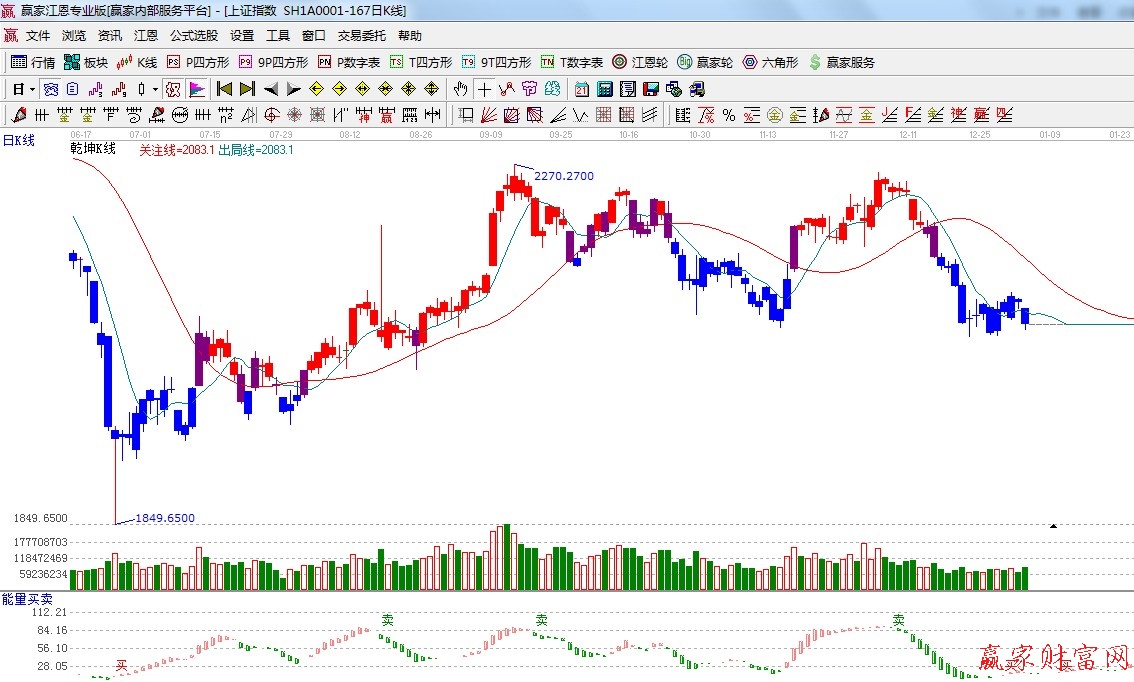Click the 日K线 chart label
This screenshot has width=1134, height=682.
(18, 141)
